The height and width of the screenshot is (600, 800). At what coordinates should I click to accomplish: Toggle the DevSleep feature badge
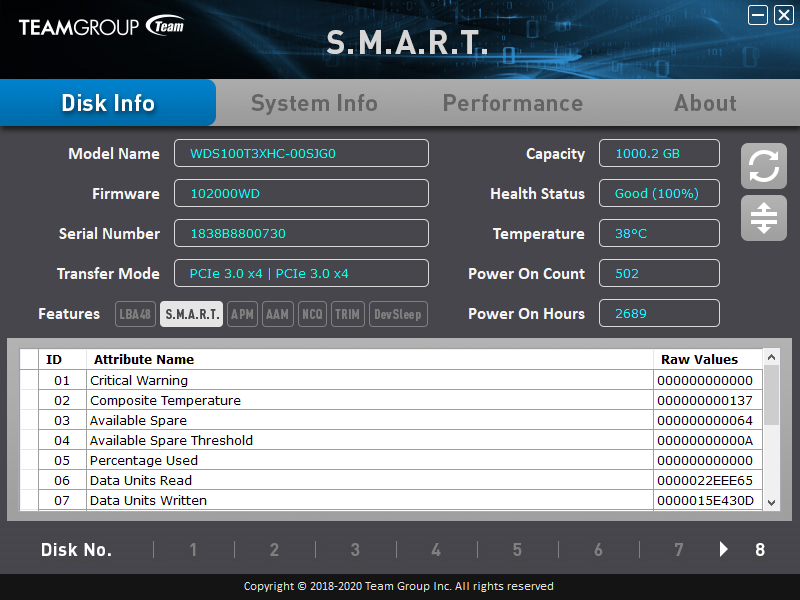pos(398,314)
